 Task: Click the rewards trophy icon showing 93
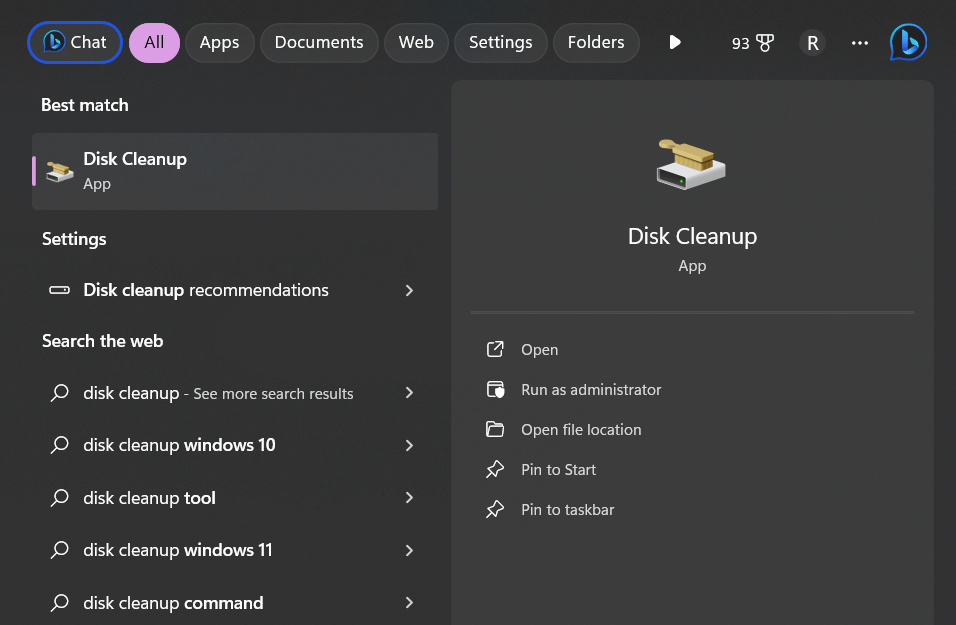point(764,43)
